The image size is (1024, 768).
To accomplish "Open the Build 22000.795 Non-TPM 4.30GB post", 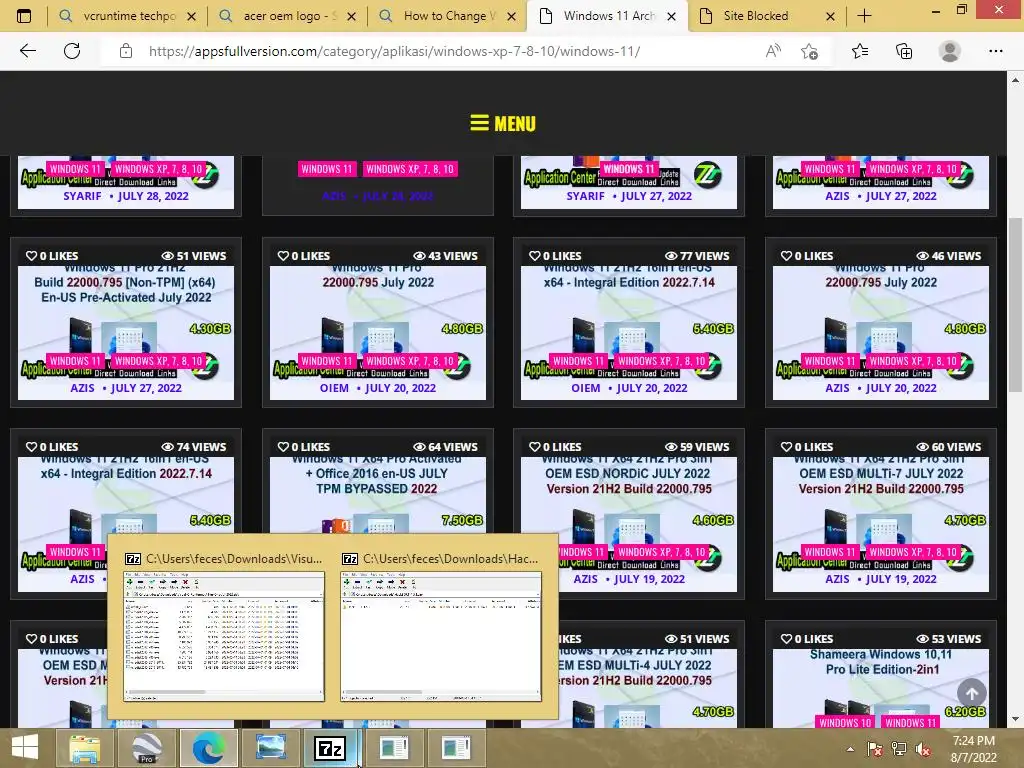I will pos(126,321).
